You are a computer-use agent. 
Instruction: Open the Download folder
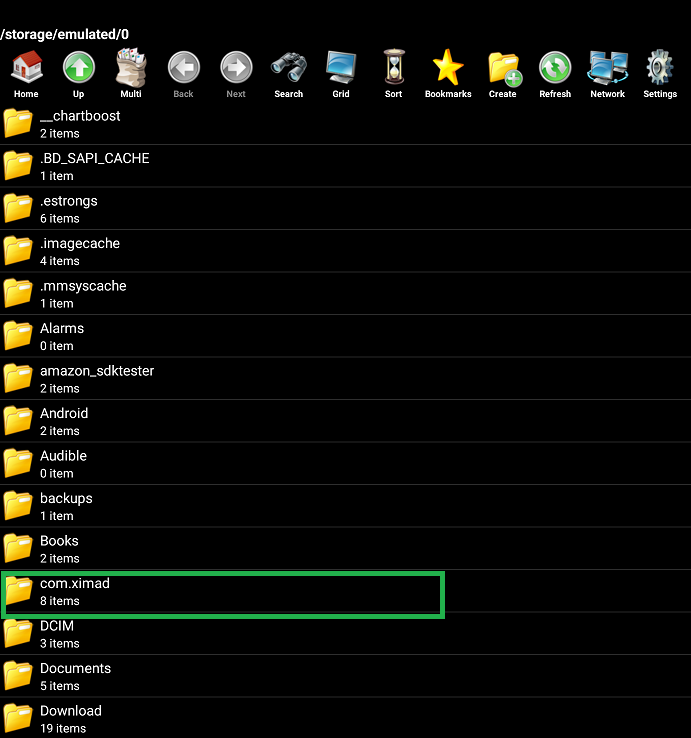(x=70, y=718)
